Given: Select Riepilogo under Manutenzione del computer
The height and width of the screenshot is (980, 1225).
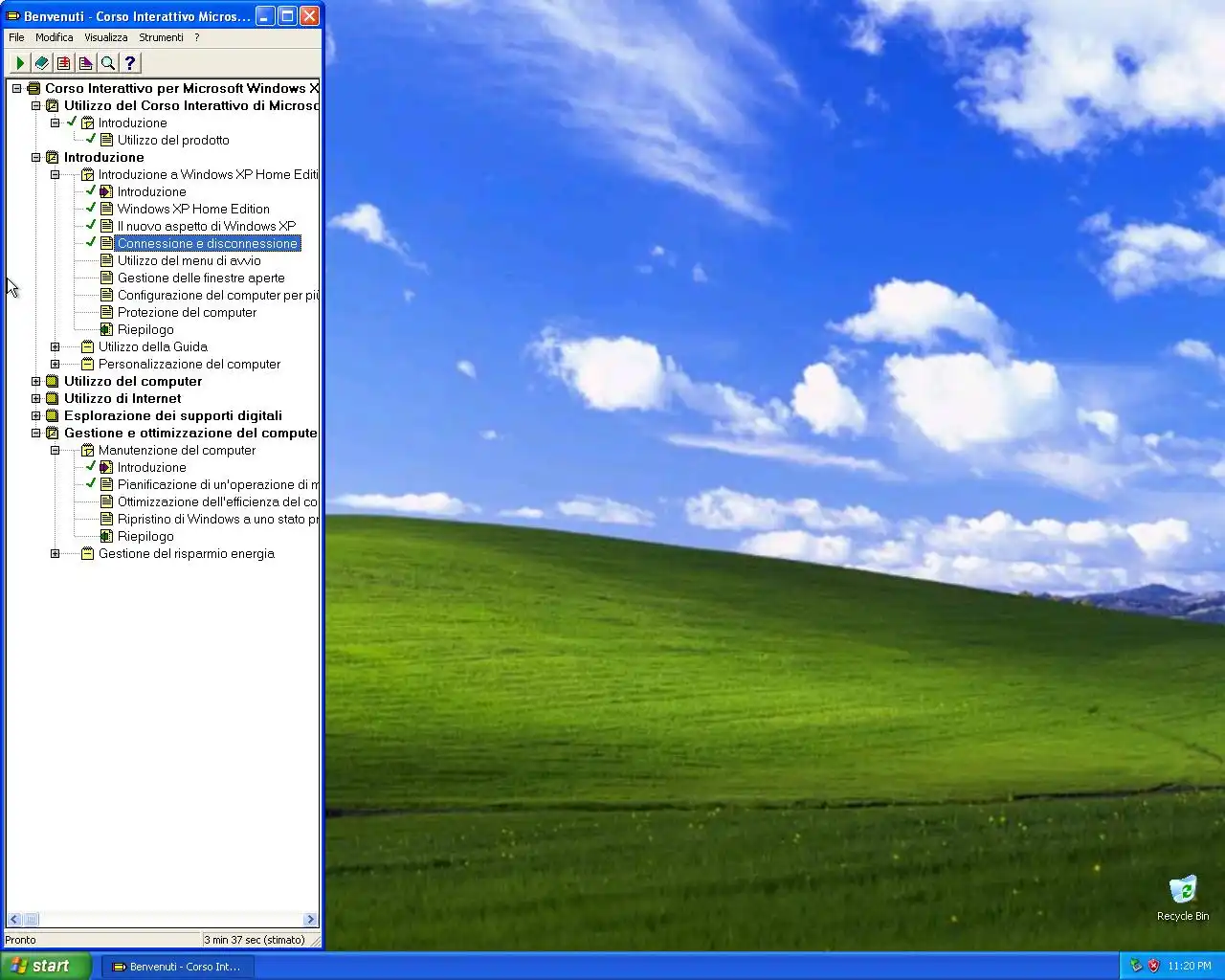Looking at the screenshot, I should [x=145, y=536].
